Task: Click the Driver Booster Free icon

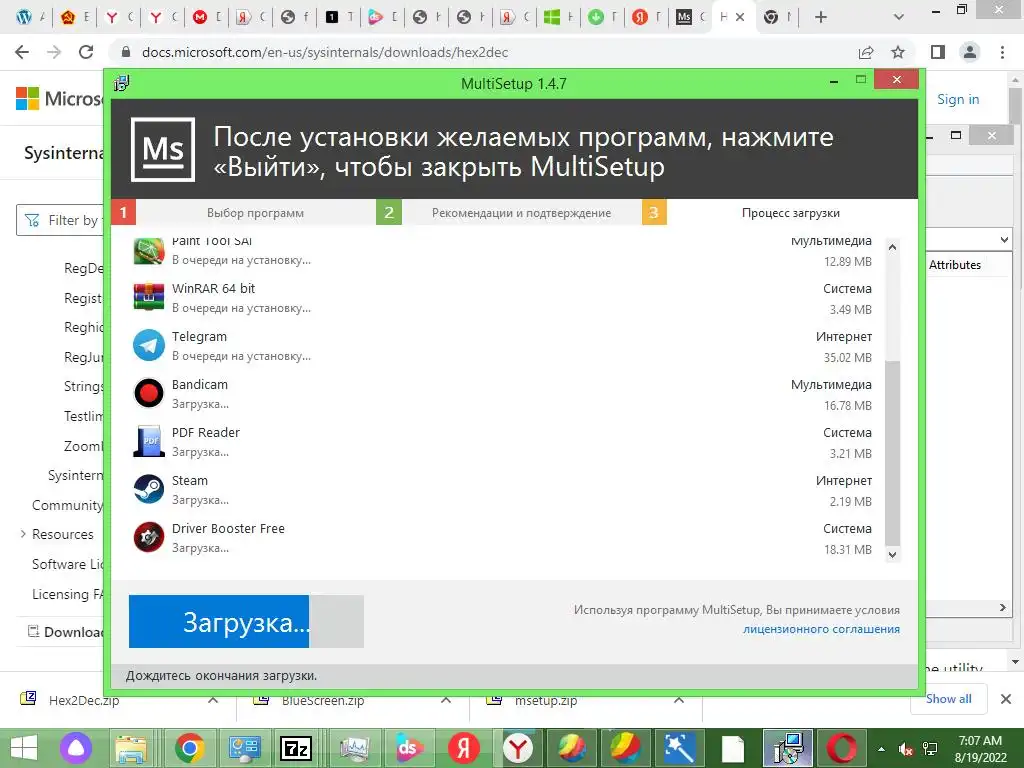Action: (149, 537)
